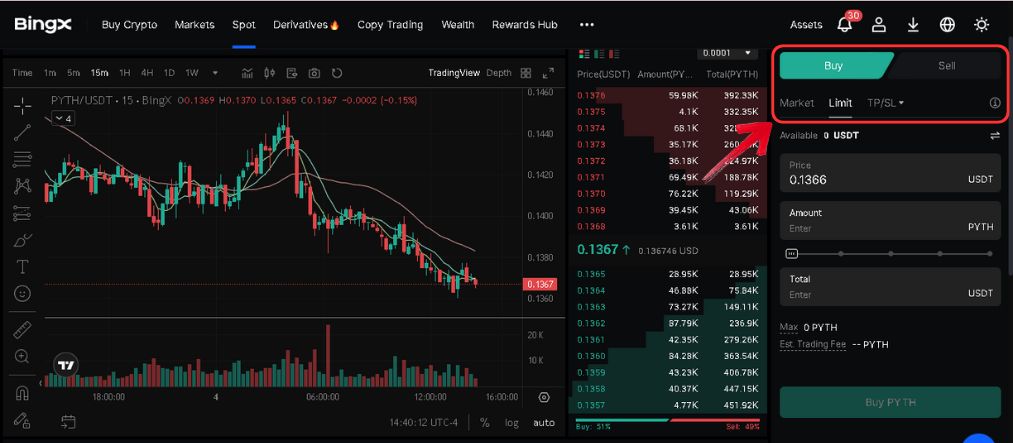The height and width of the screenshot is (443, 1013).
Task: Click the Buy PYTH button
Action: tap(890, 402)
